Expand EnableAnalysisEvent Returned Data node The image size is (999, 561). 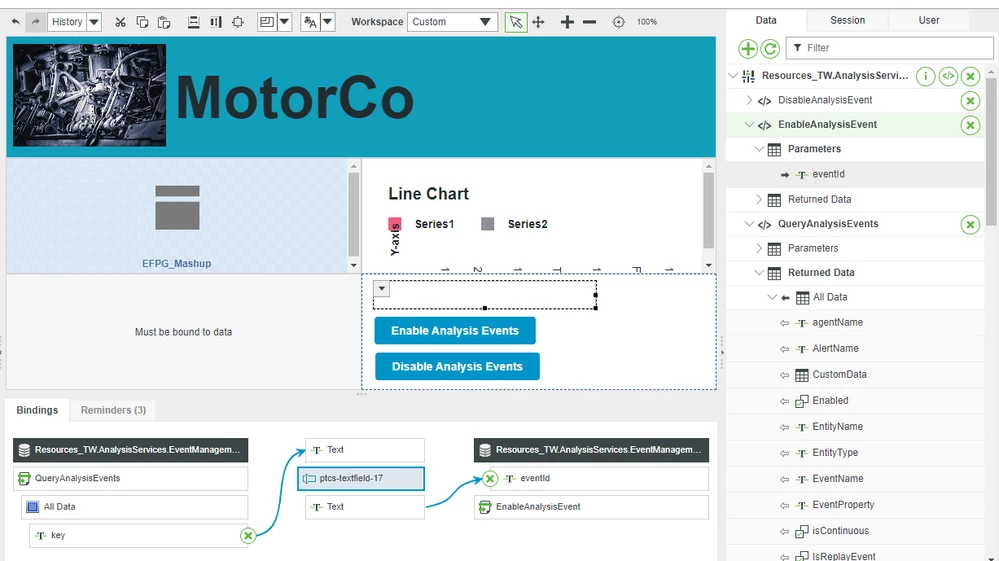759,199
